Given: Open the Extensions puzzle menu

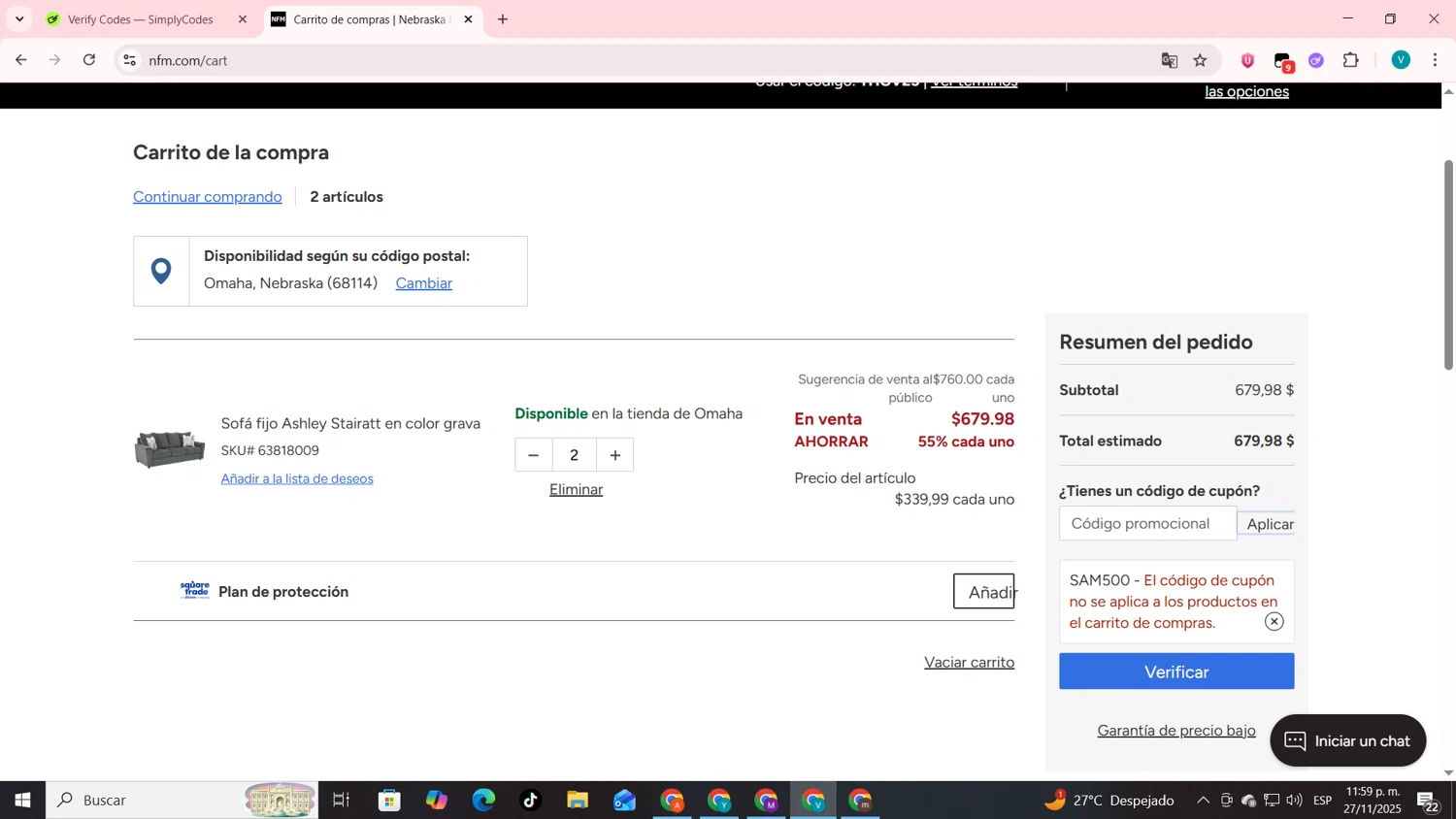Looking at the screenshot, I should click(1351, 60).
